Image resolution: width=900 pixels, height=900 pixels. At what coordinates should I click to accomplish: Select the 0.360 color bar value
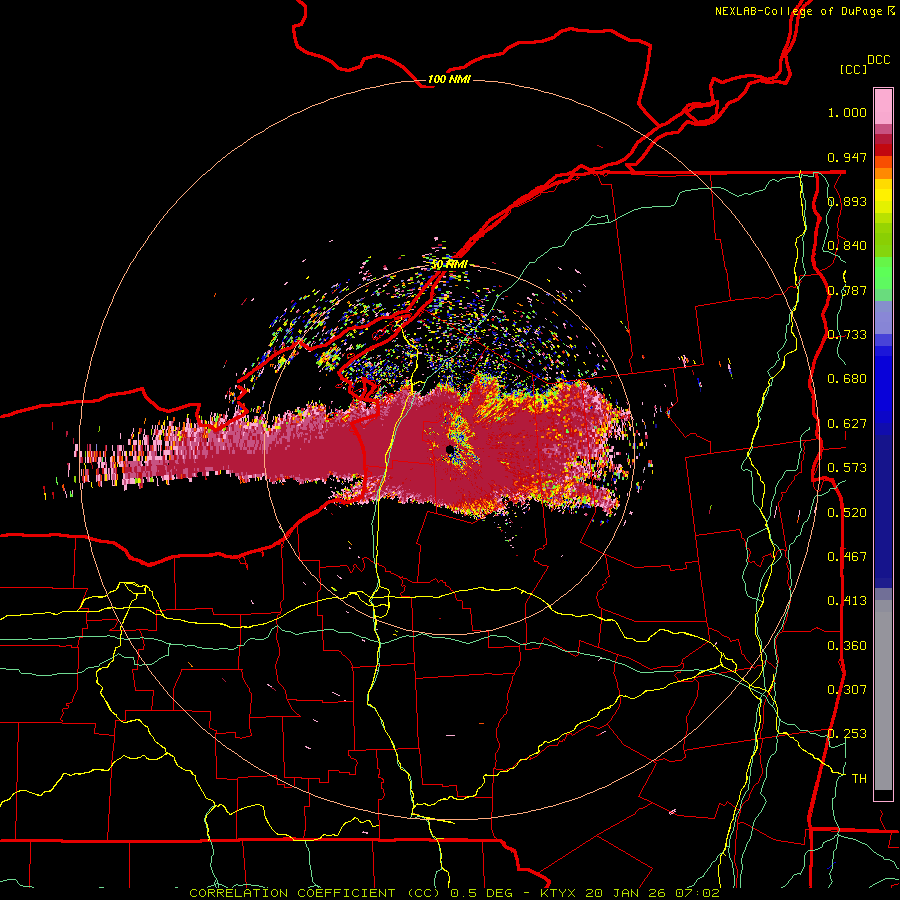click(x=847, y=646)
